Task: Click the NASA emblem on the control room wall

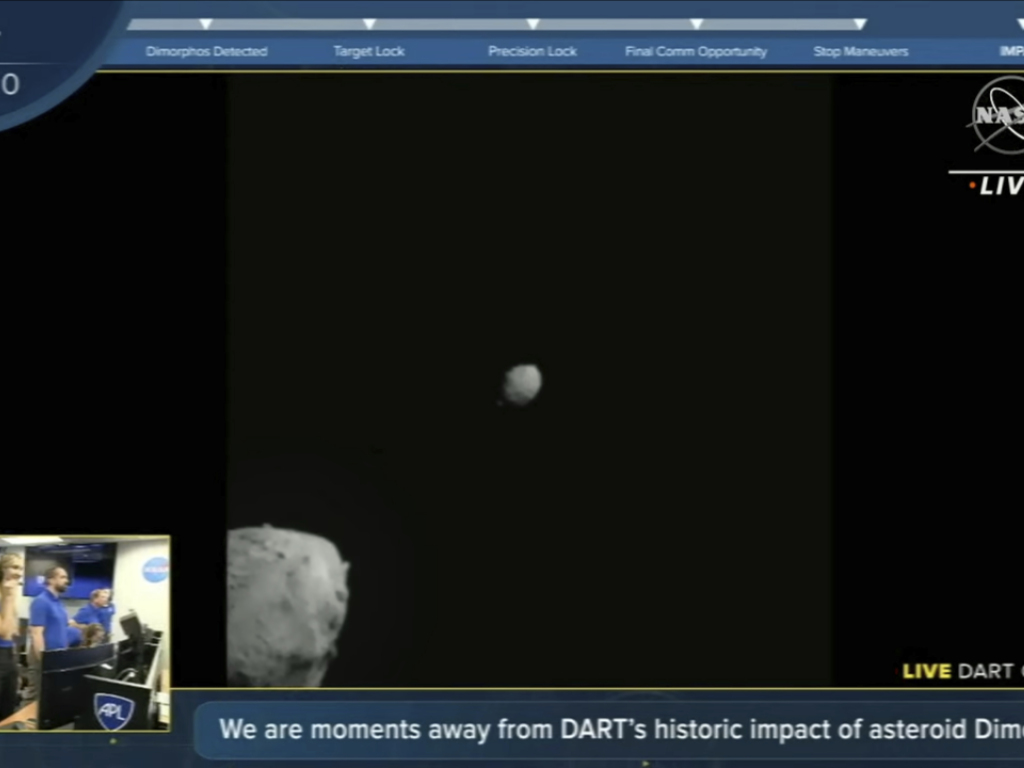Action: tap(155, 570)
